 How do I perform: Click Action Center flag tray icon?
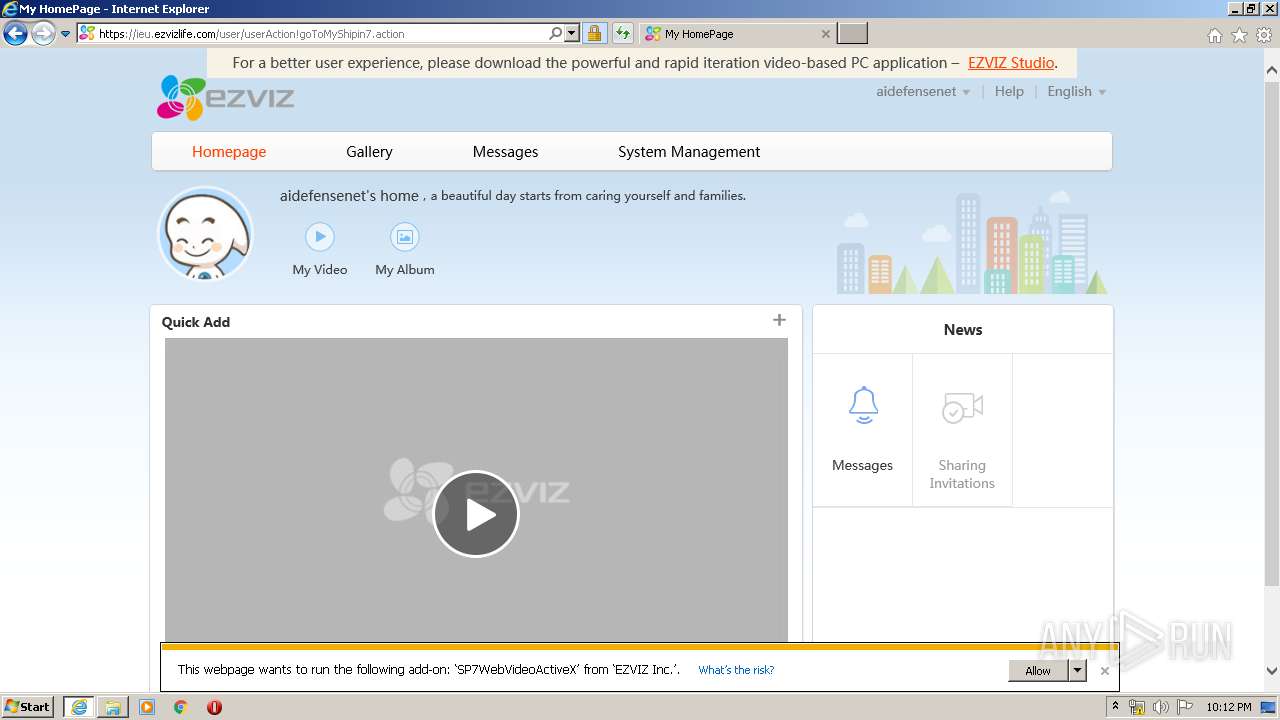1184,707
